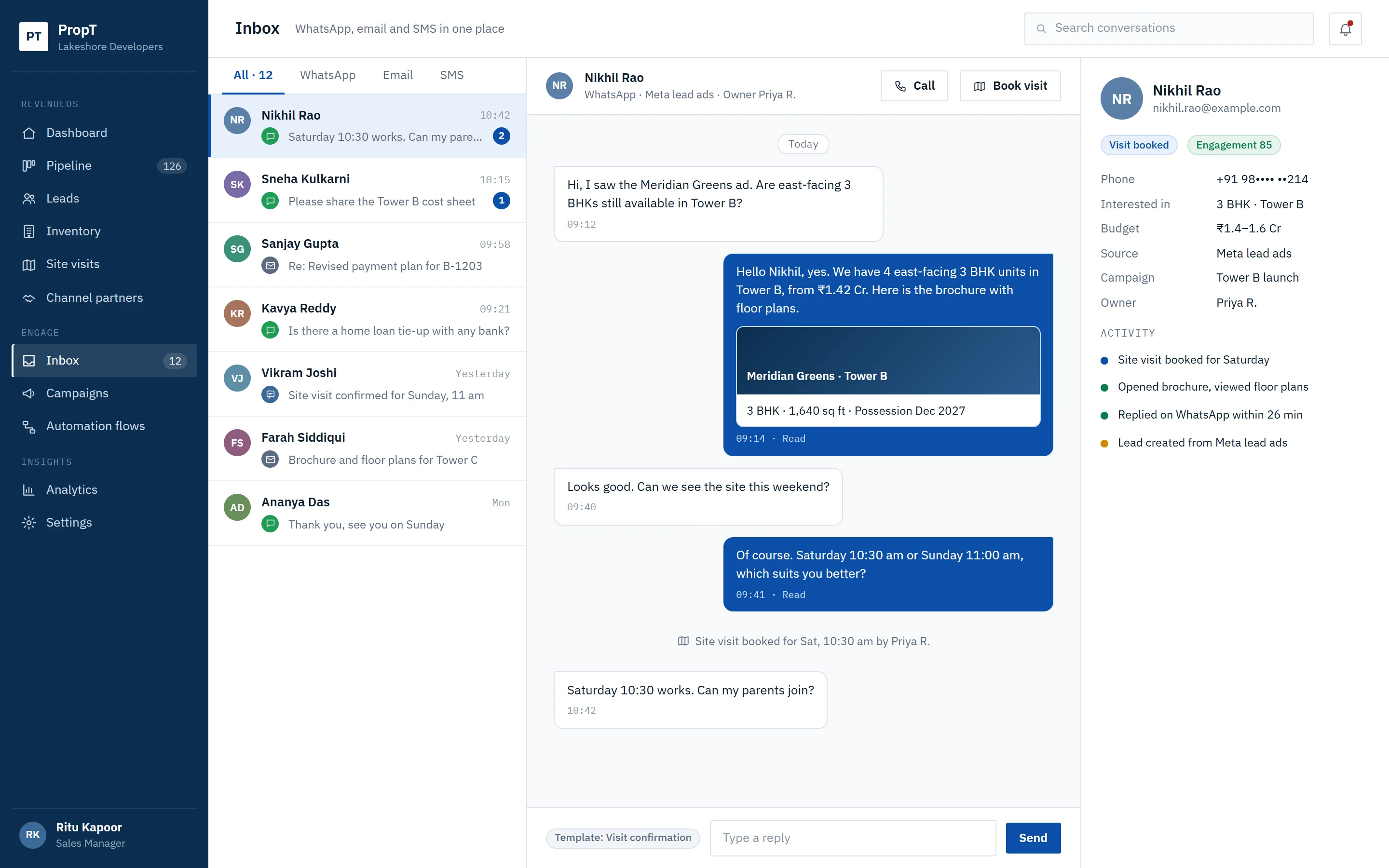
Task: Select Template: Visit confirmation chip
Action: click(x=623, y=838)
